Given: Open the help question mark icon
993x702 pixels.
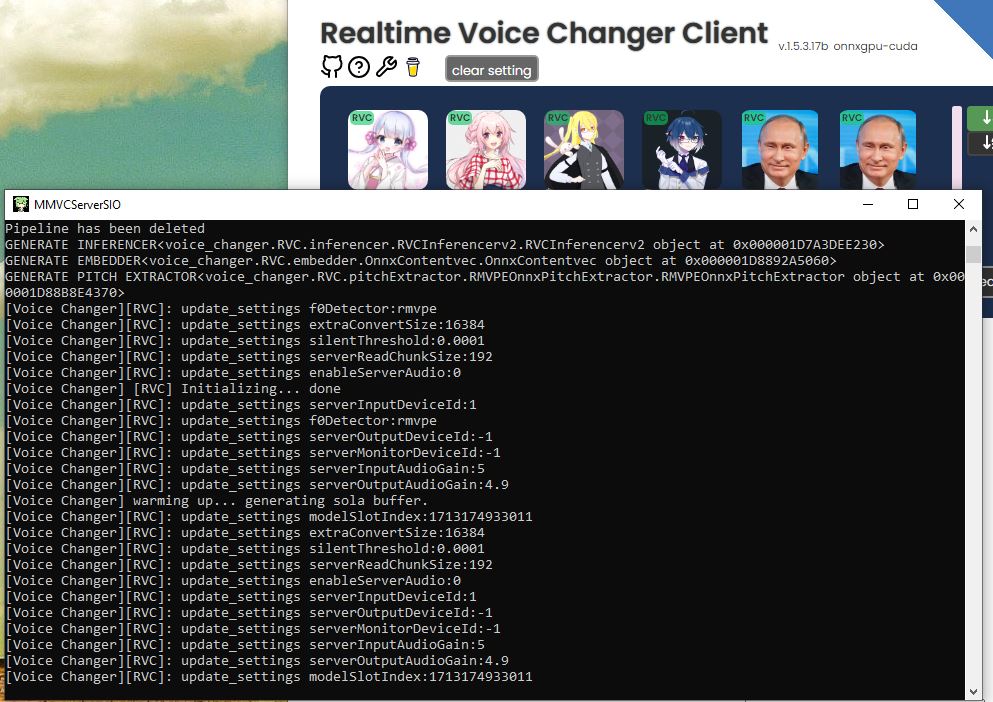Looking at the screenshot, I should tap(359, 67).
